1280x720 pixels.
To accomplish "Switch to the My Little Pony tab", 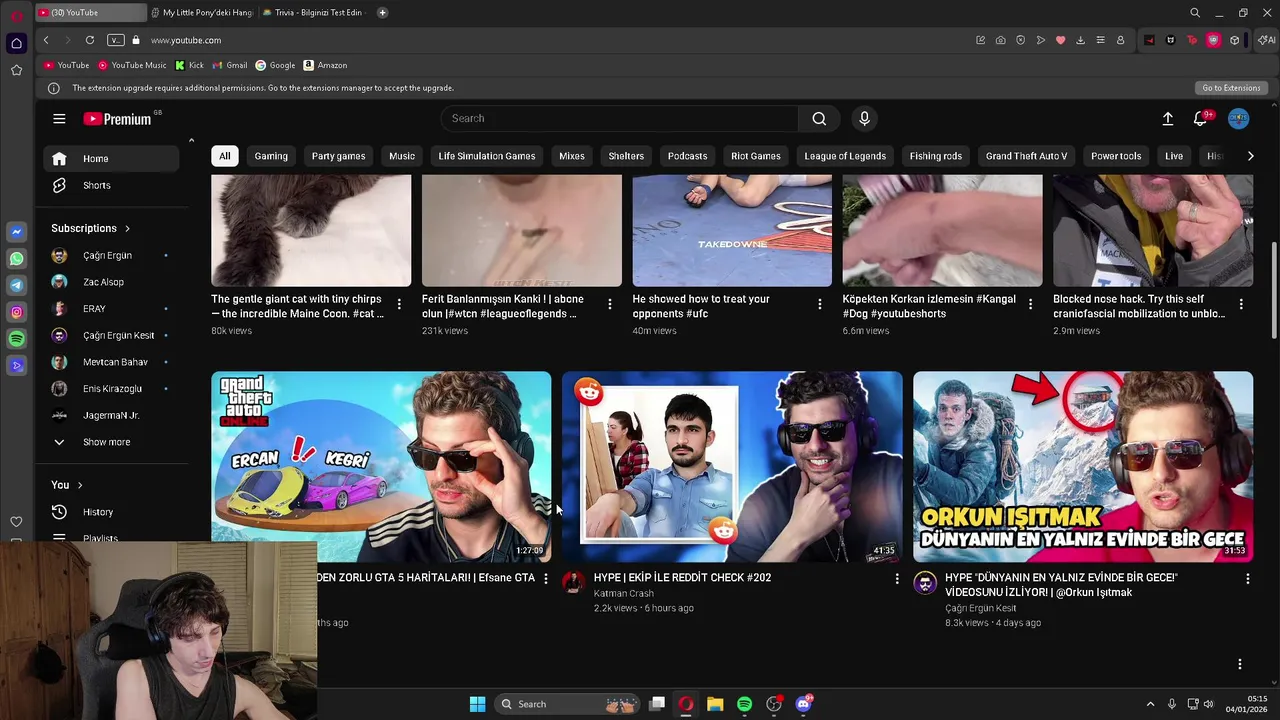I will (x=203, y=13).
